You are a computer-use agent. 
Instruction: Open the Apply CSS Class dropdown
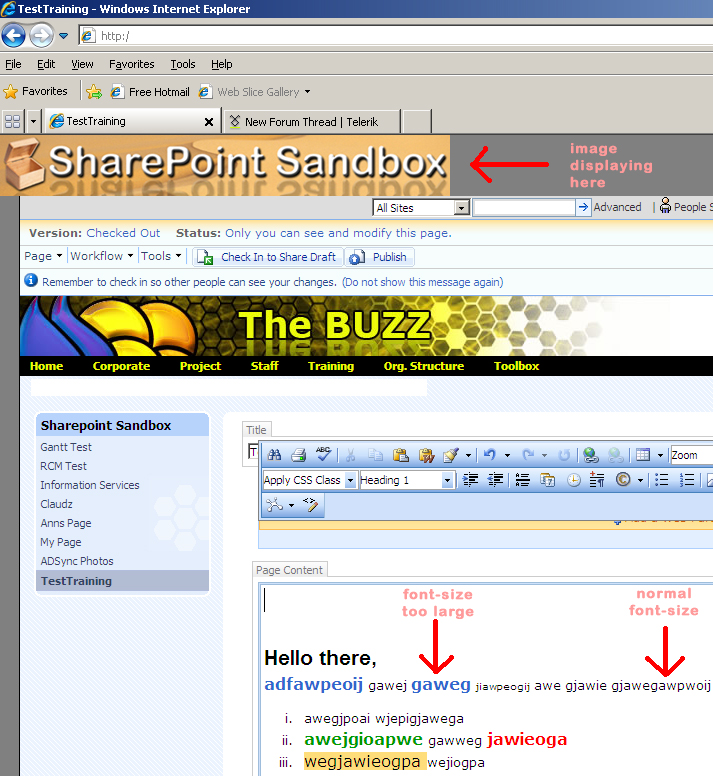(x=350, y=480)
